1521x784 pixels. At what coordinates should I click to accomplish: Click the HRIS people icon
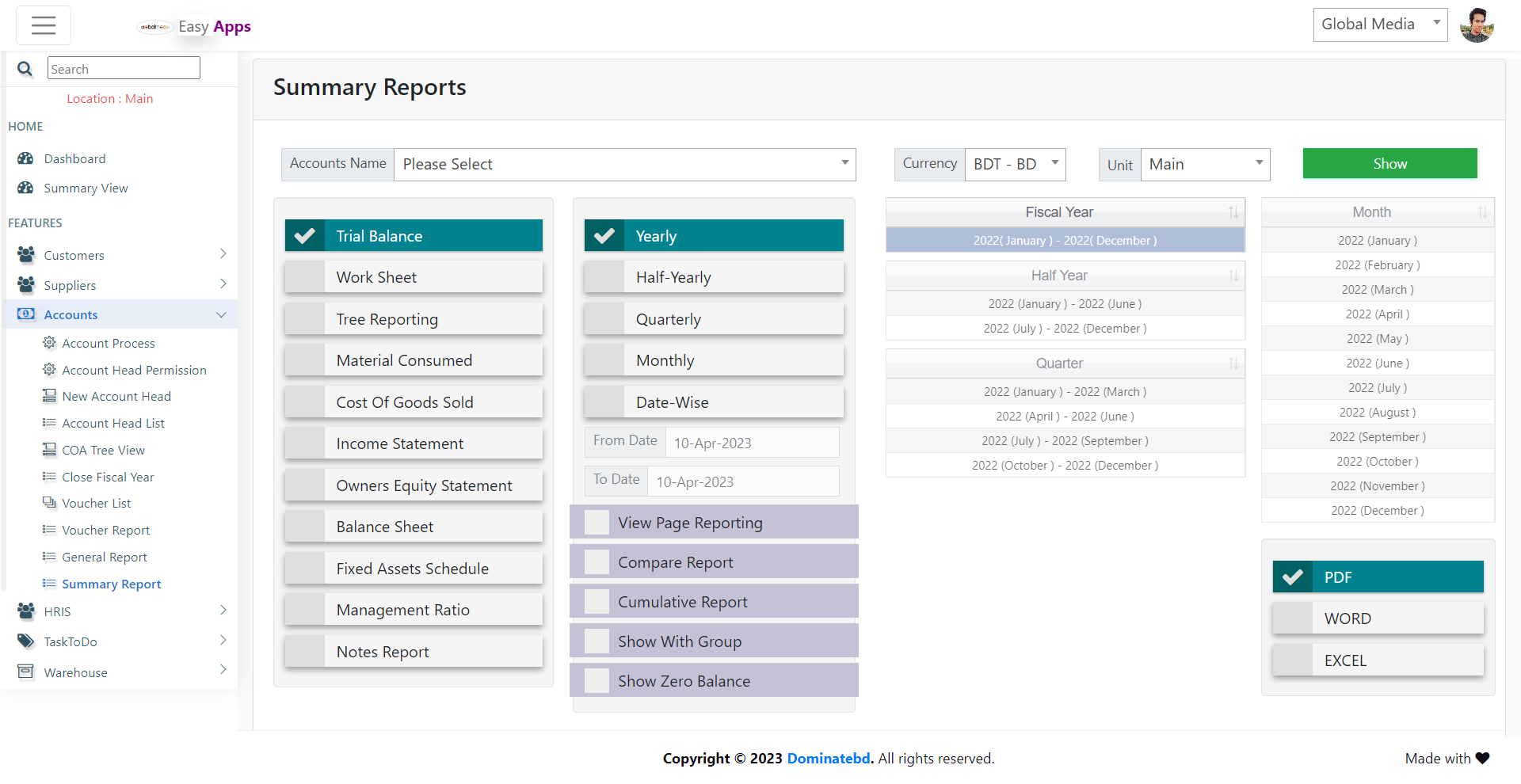[x=26, y=611]
